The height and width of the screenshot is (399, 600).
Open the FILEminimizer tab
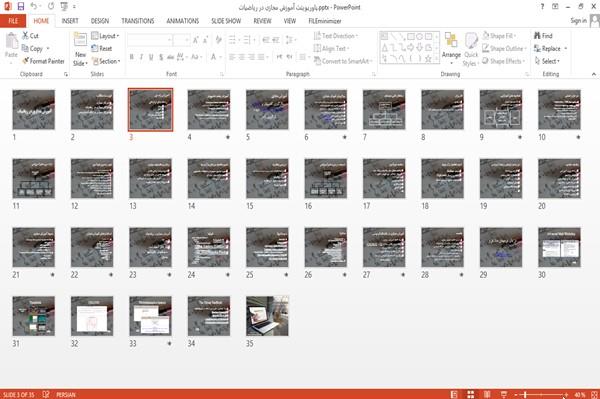coord(325,21)
